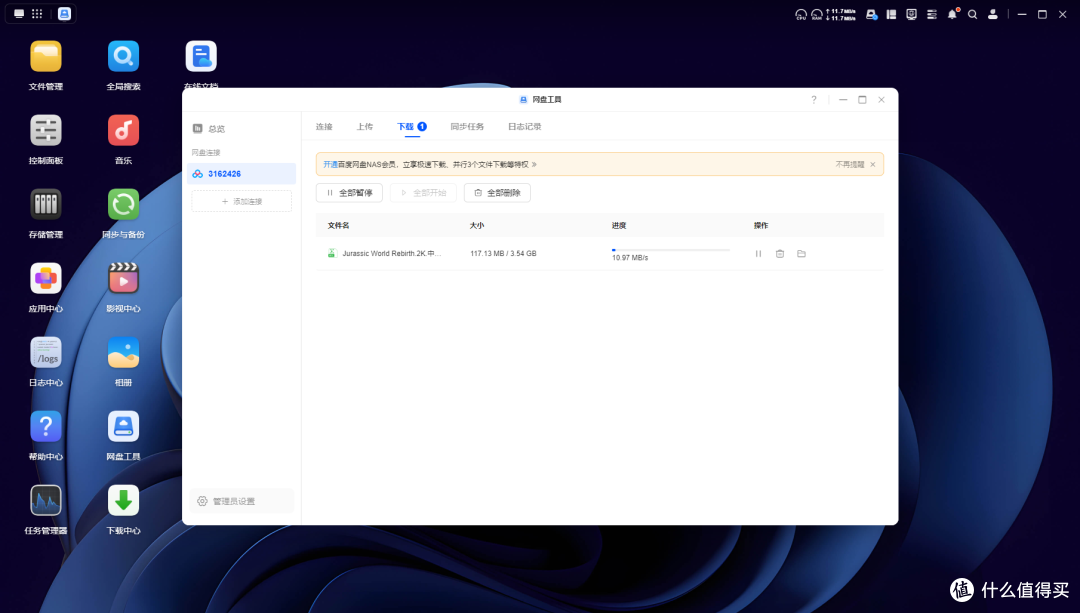
Task: Click the 10.97 MB/s speed text
Action: tap(630, 258)
